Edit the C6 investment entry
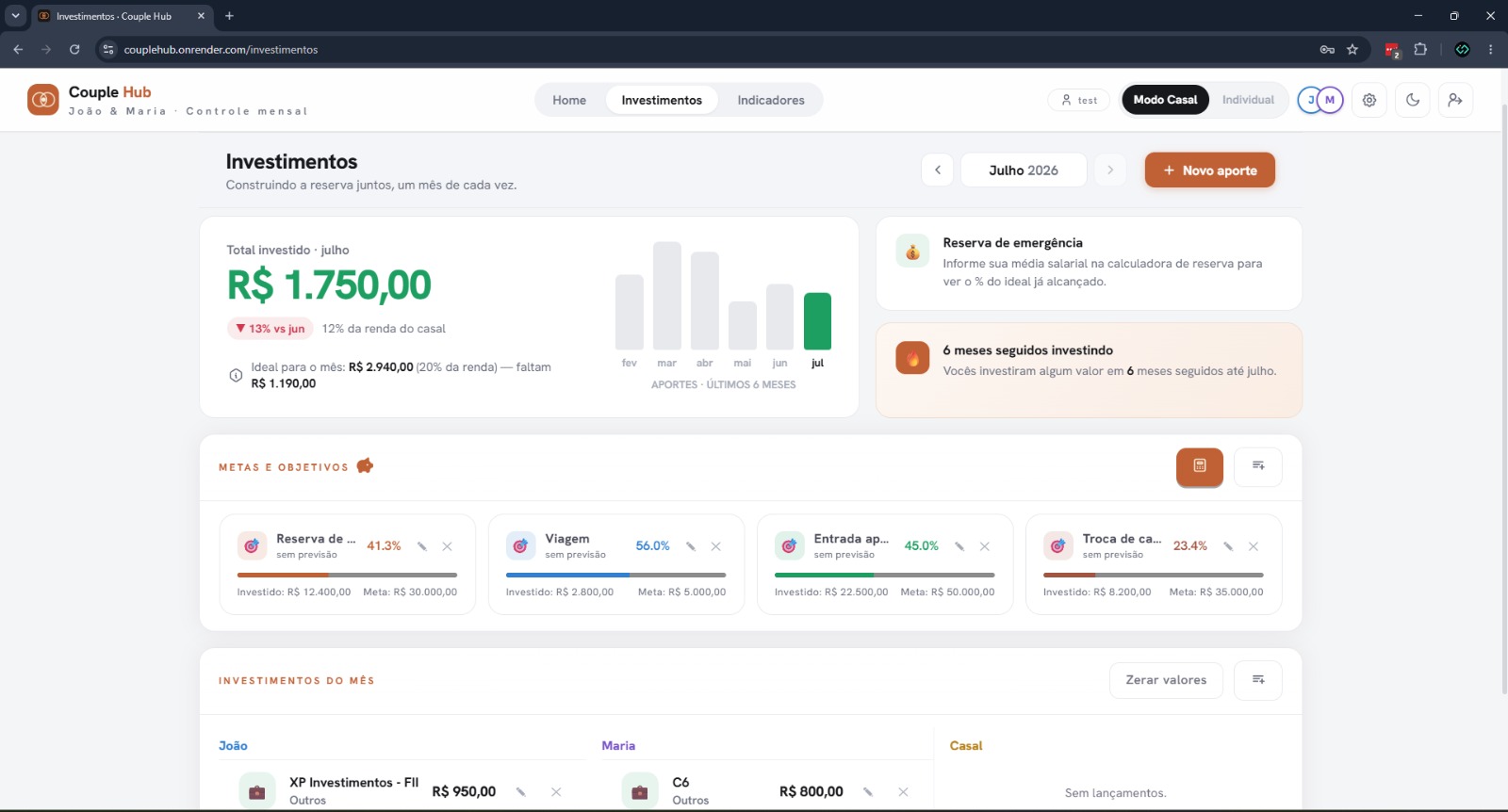This screenshot has width=1508, height=812. tap(868, 792)
